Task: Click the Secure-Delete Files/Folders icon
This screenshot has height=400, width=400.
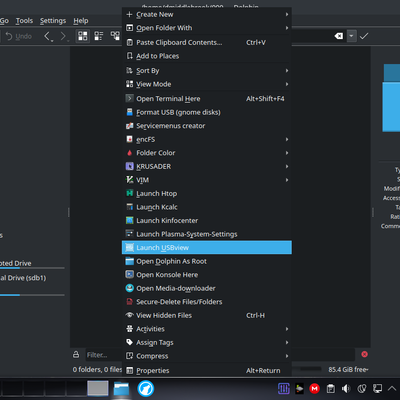Action: (x=129, y=302)
